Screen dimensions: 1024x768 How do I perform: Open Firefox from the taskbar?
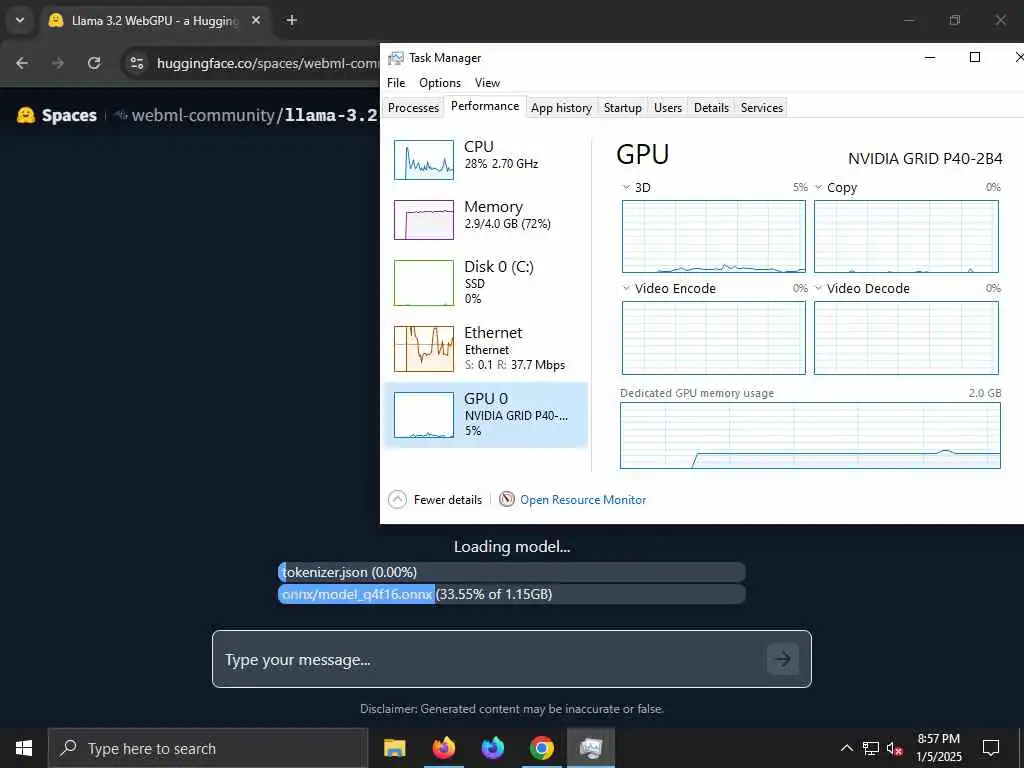(443, 748)
